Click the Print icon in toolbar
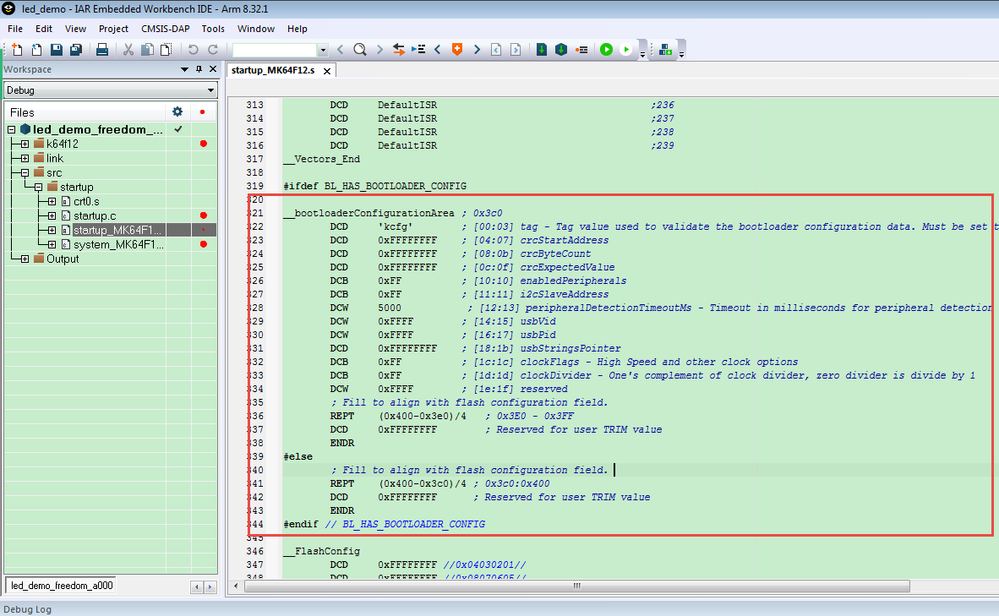This screenshot has height=616, width=999. point(102,49)
